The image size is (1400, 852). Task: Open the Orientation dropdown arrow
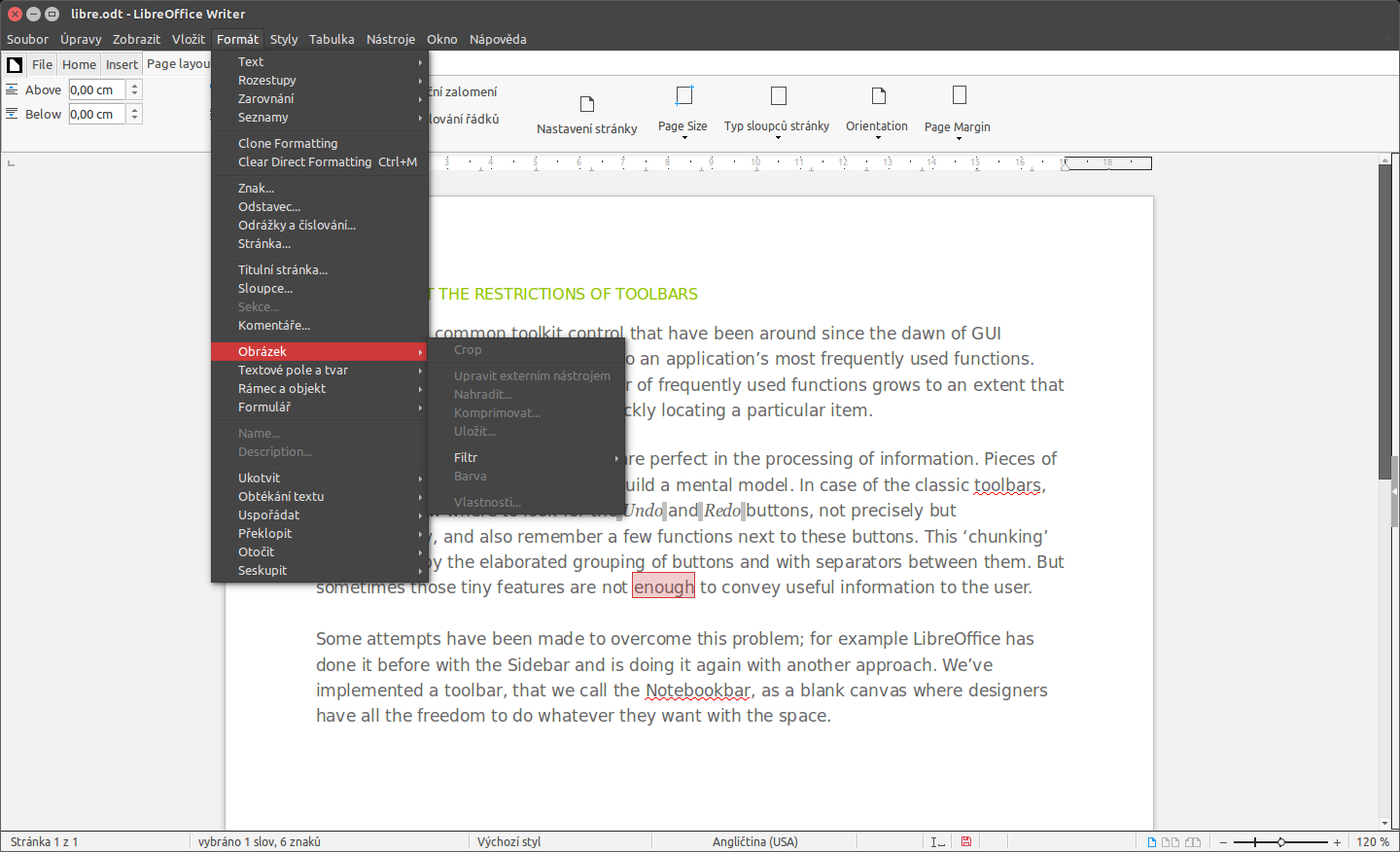coord(878,138)
